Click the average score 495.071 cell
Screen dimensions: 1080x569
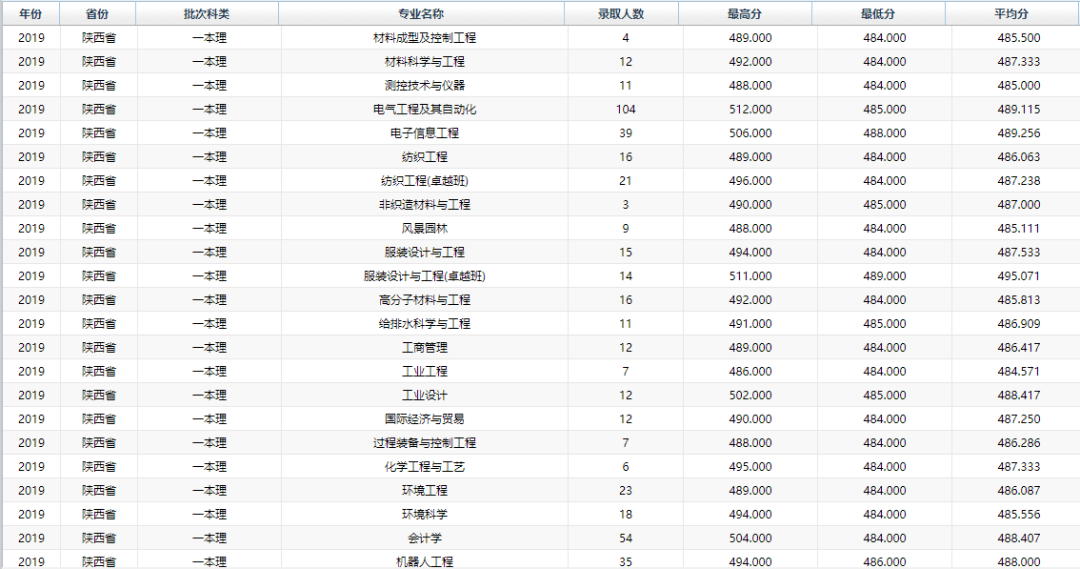pos(1019,276)
